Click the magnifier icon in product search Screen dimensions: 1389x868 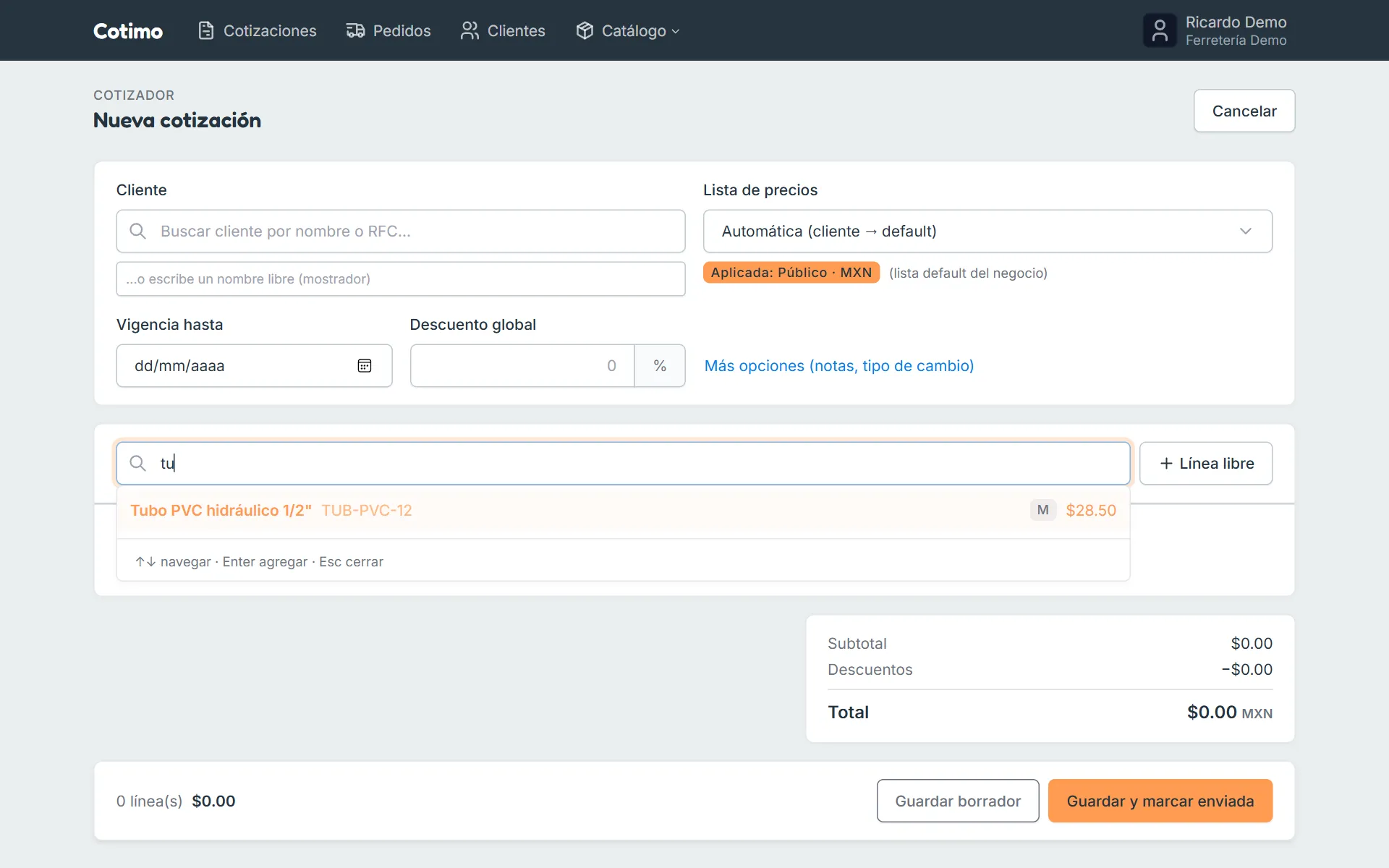point(137,463)
